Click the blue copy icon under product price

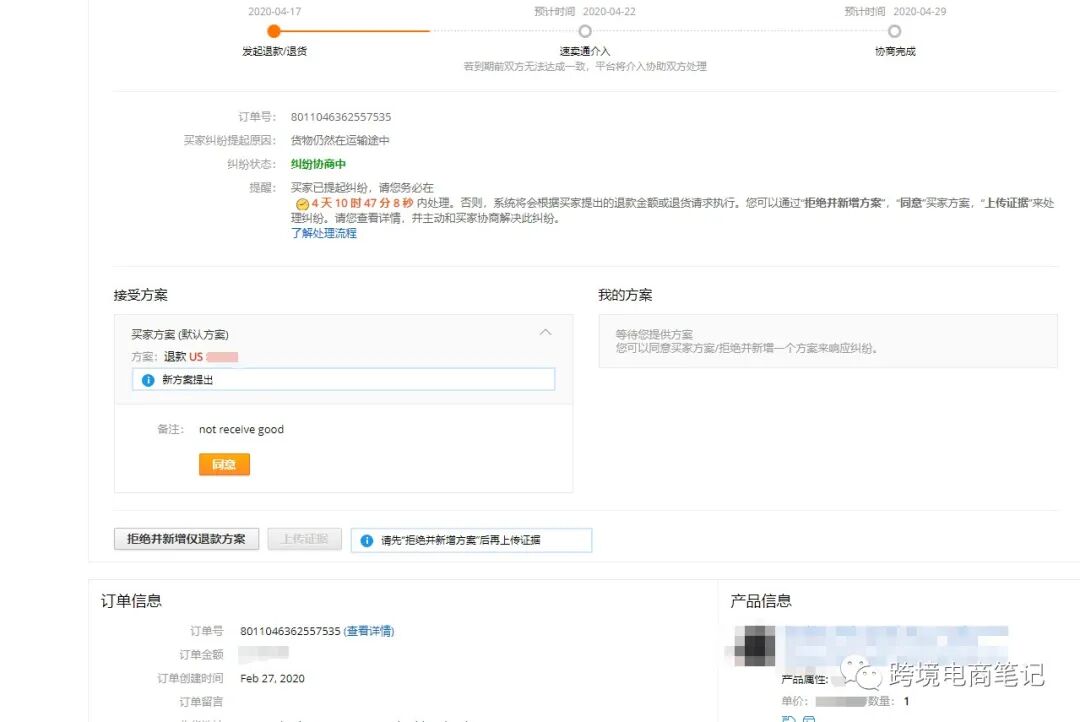pyautogui.click(x=787, y=718)
